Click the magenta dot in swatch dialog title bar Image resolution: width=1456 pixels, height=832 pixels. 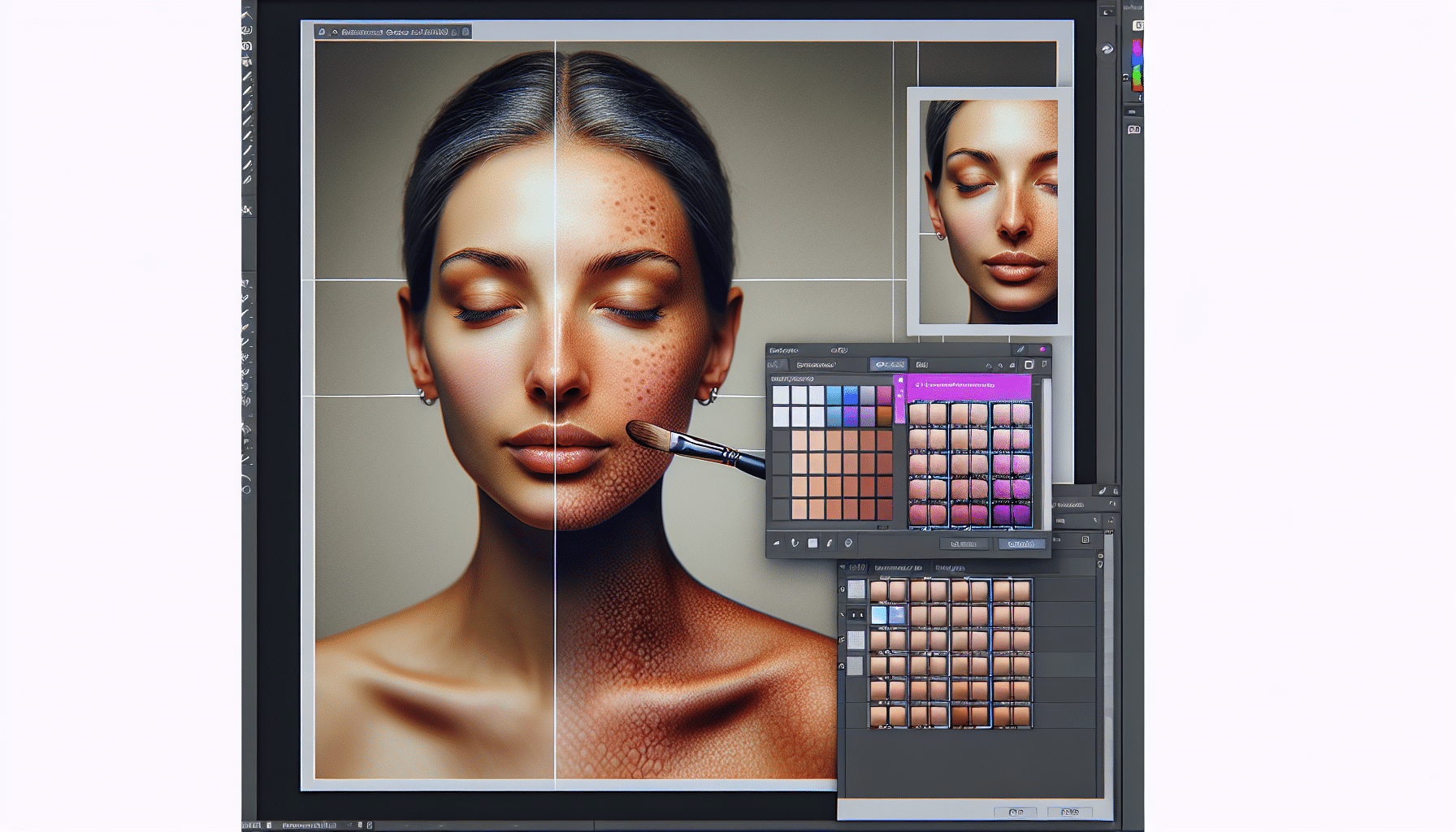(x=1042, y=350)
